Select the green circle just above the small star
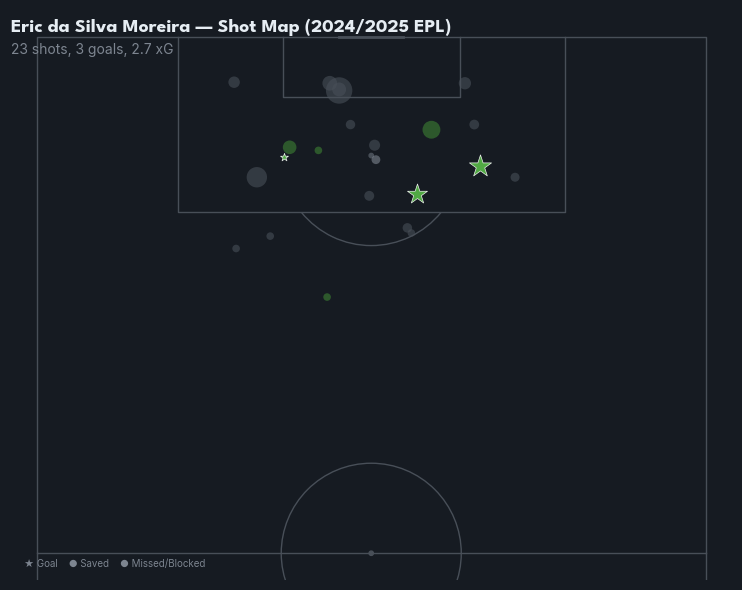 tap(289, 147)
